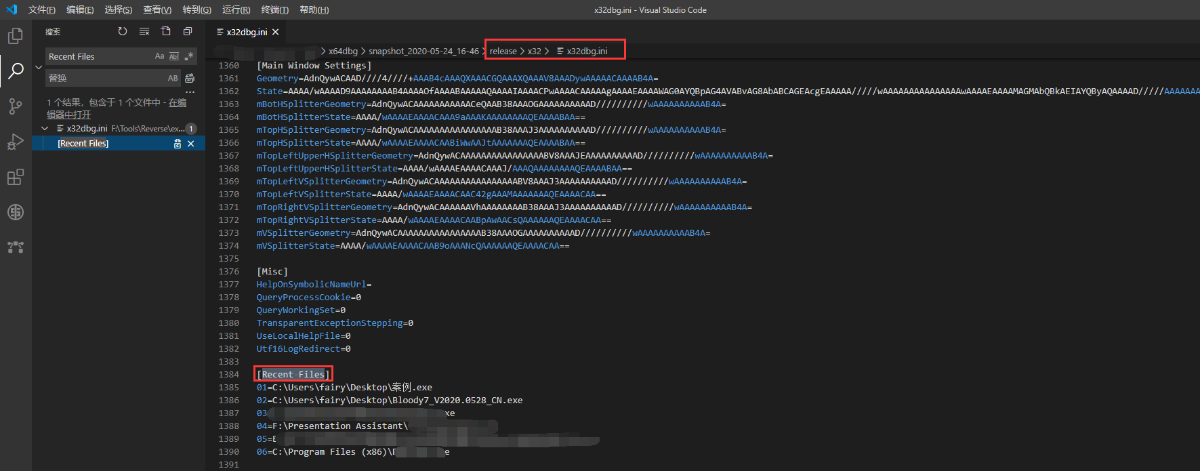Open the 文件(F) menu
The image size is (1200, 471).
[x=42, y=9]
